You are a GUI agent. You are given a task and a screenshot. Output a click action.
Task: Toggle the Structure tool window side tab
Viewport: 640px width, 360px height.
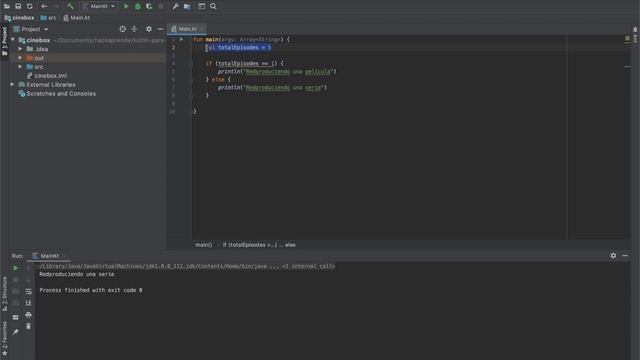[4, 294]
